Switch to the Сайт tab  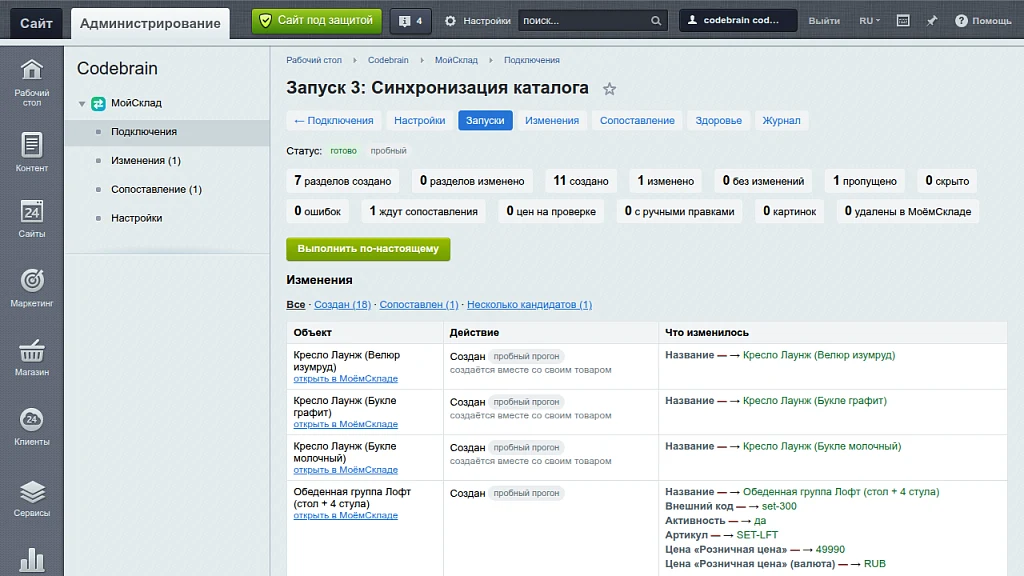click(x=36, y=24)
